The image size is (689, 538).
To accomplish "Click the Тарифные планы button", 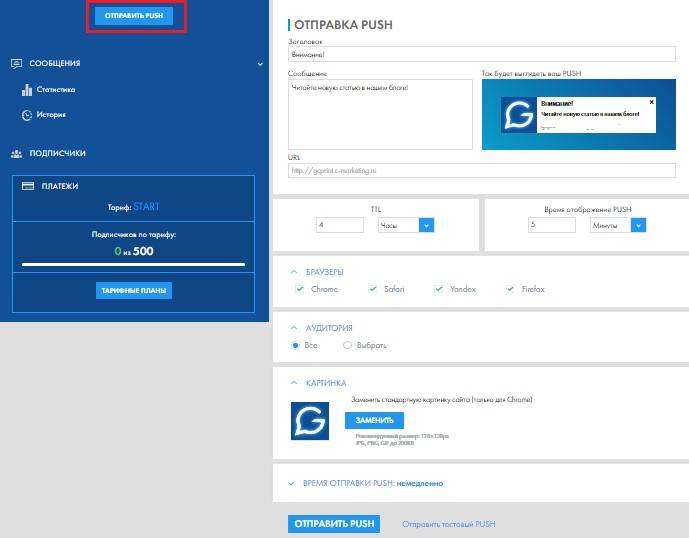I will (x=134, y=291).
